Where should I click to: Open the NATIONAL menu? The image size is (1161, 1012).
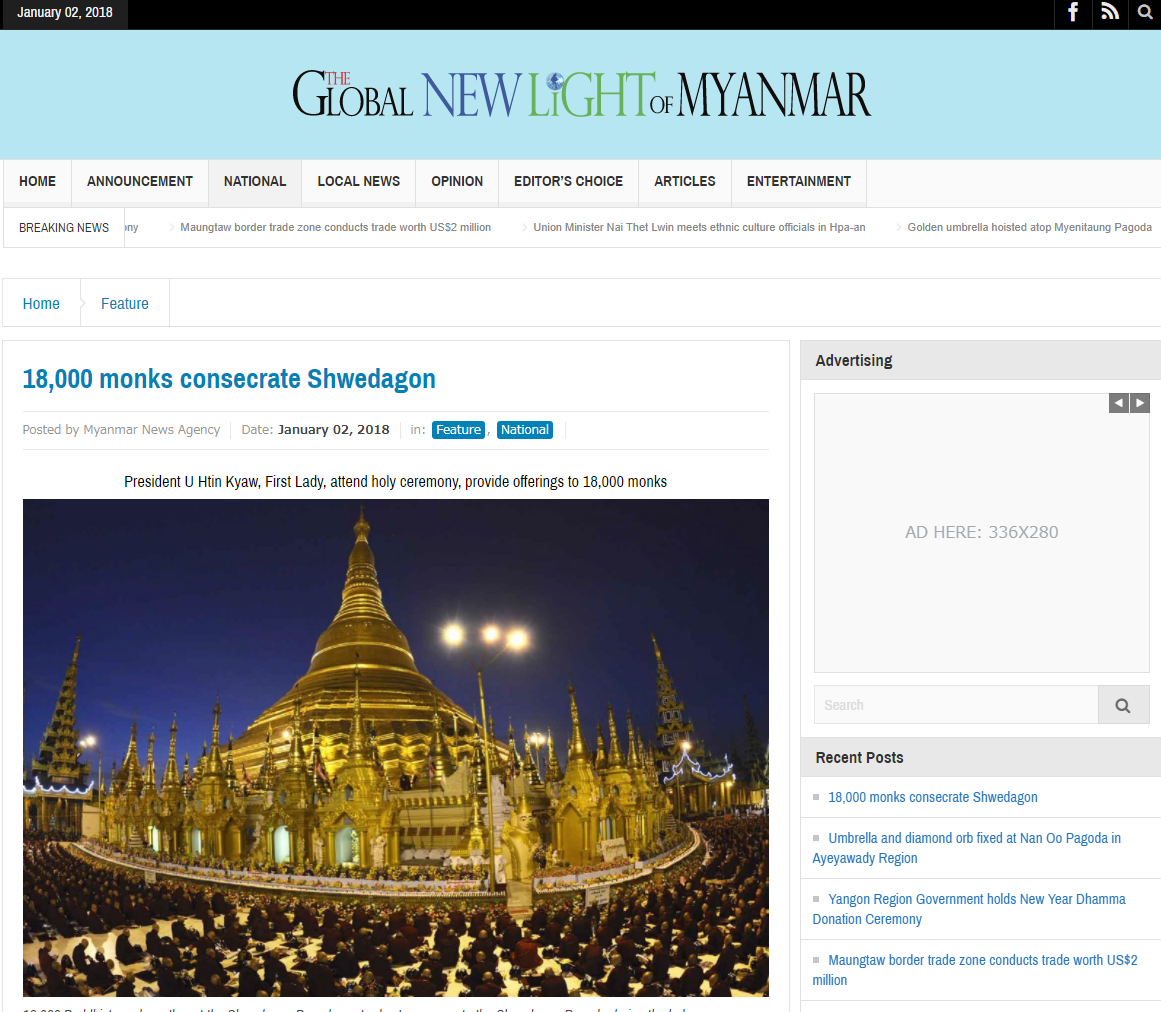coord(255,181)
